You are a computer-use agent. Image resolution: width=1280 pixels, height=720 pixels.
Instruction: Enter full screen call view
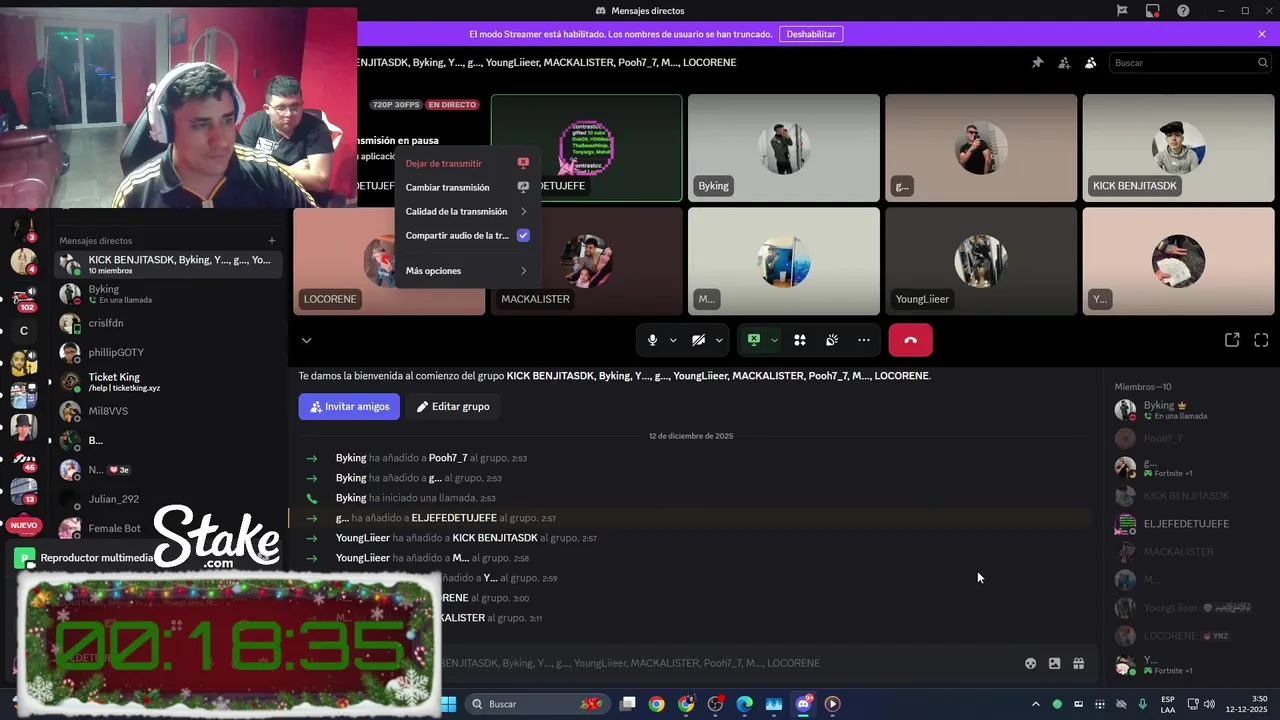click(x=1261, y=340)
